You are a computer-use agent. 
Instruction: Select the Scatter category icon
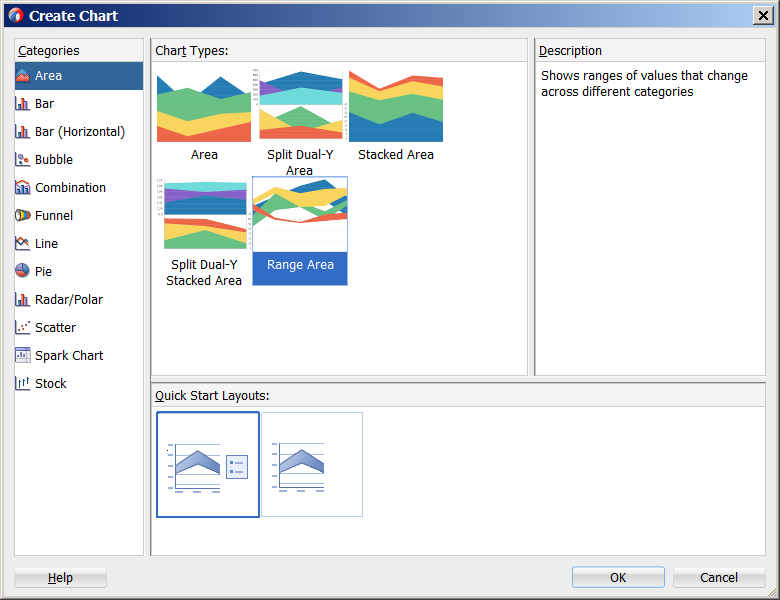point(23,327)
